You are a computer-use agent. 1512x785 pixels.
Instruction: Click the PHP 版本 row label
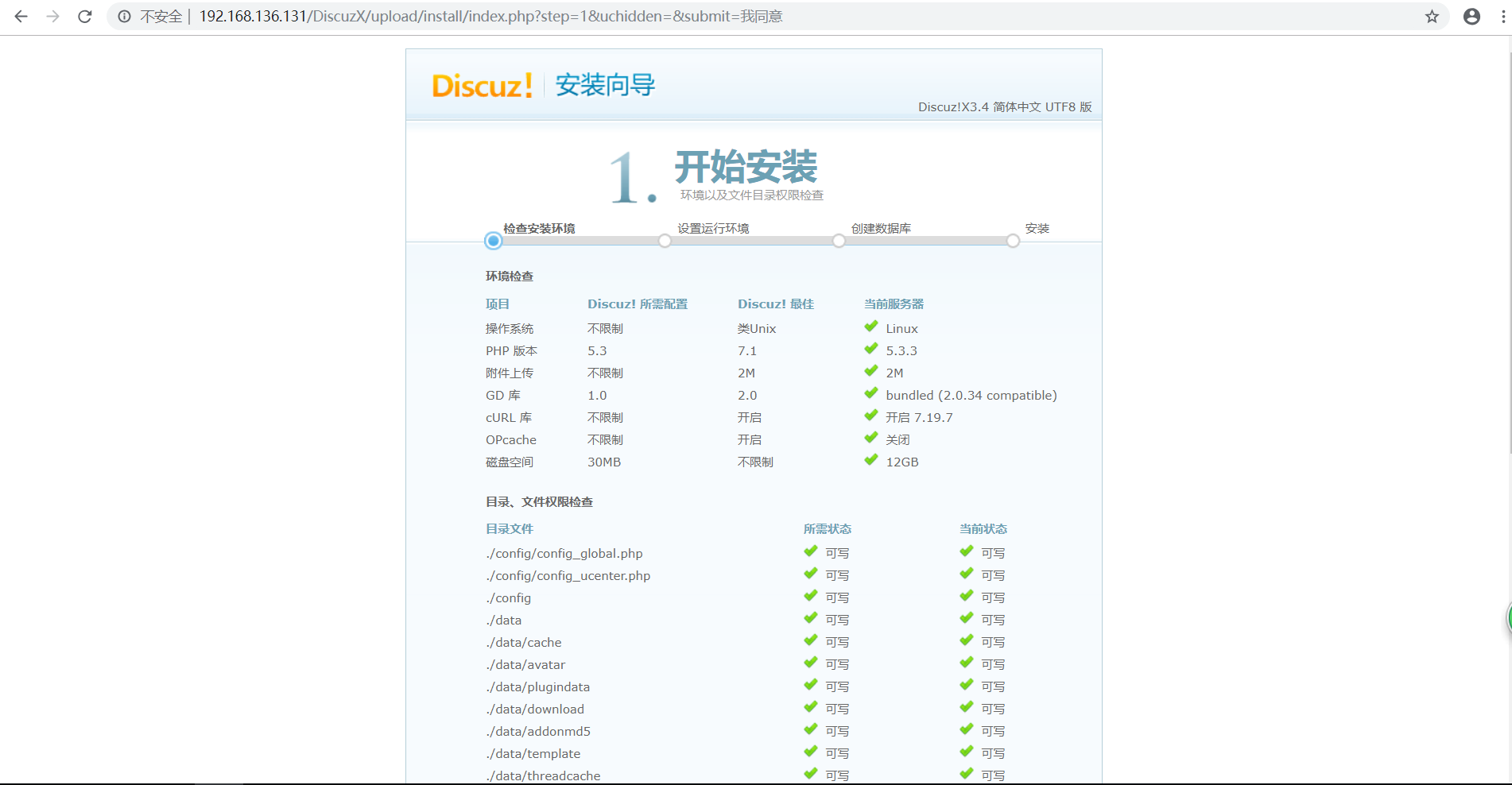[512, 350]
